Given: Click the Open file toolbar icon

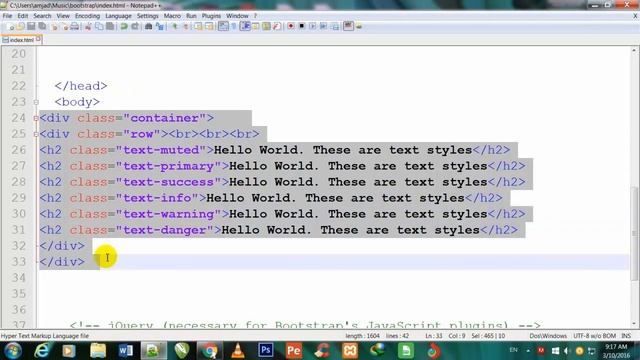Looking at the screenshot, I should pos(20,27).
